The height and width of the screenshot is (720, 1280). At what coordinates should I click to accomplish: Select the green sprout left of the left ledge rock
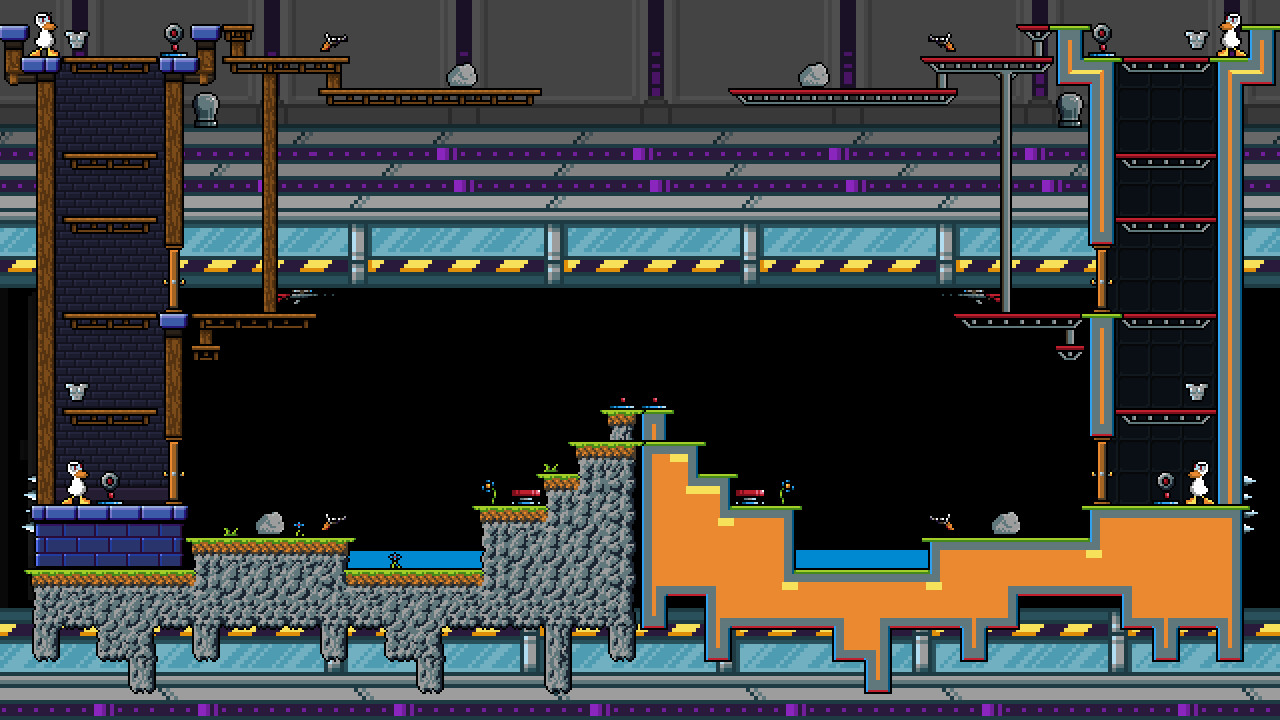(x=231, y=532)
